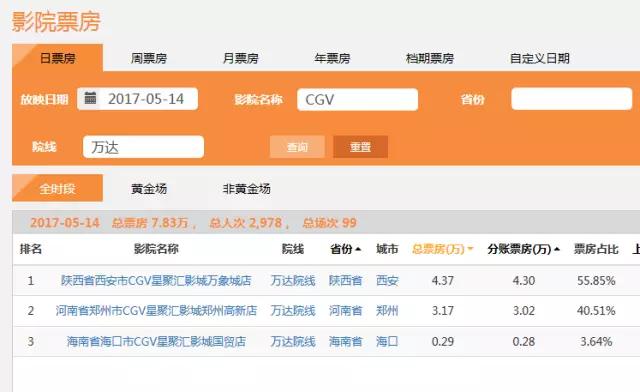Click 万达院线 link in the Xi'an row
Image resolution: width=640 pixels, height=392 pixels.
pyautogui.click(x=293, y=281)
